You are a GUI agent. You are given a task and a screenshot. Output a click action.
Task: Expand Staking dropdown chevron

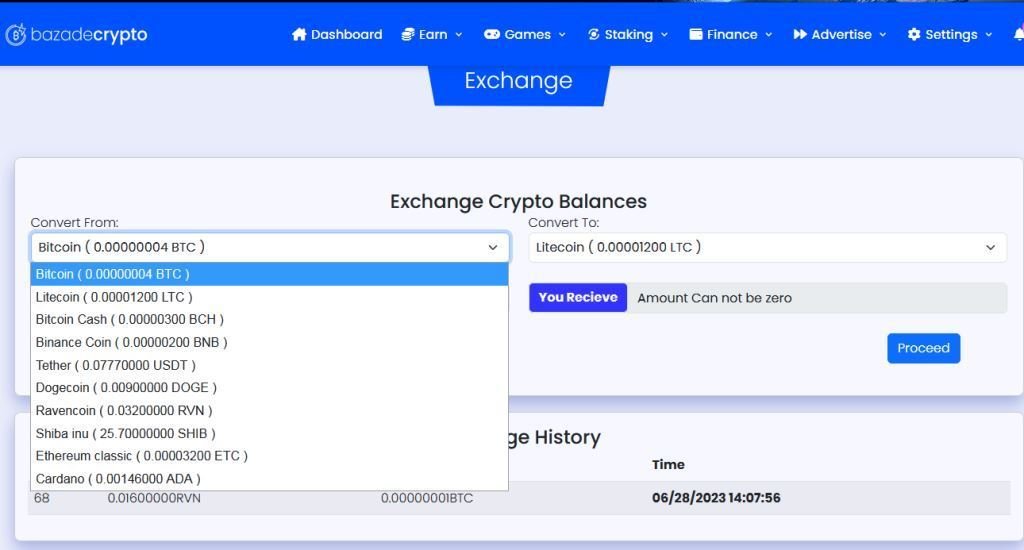click(664, 35)
